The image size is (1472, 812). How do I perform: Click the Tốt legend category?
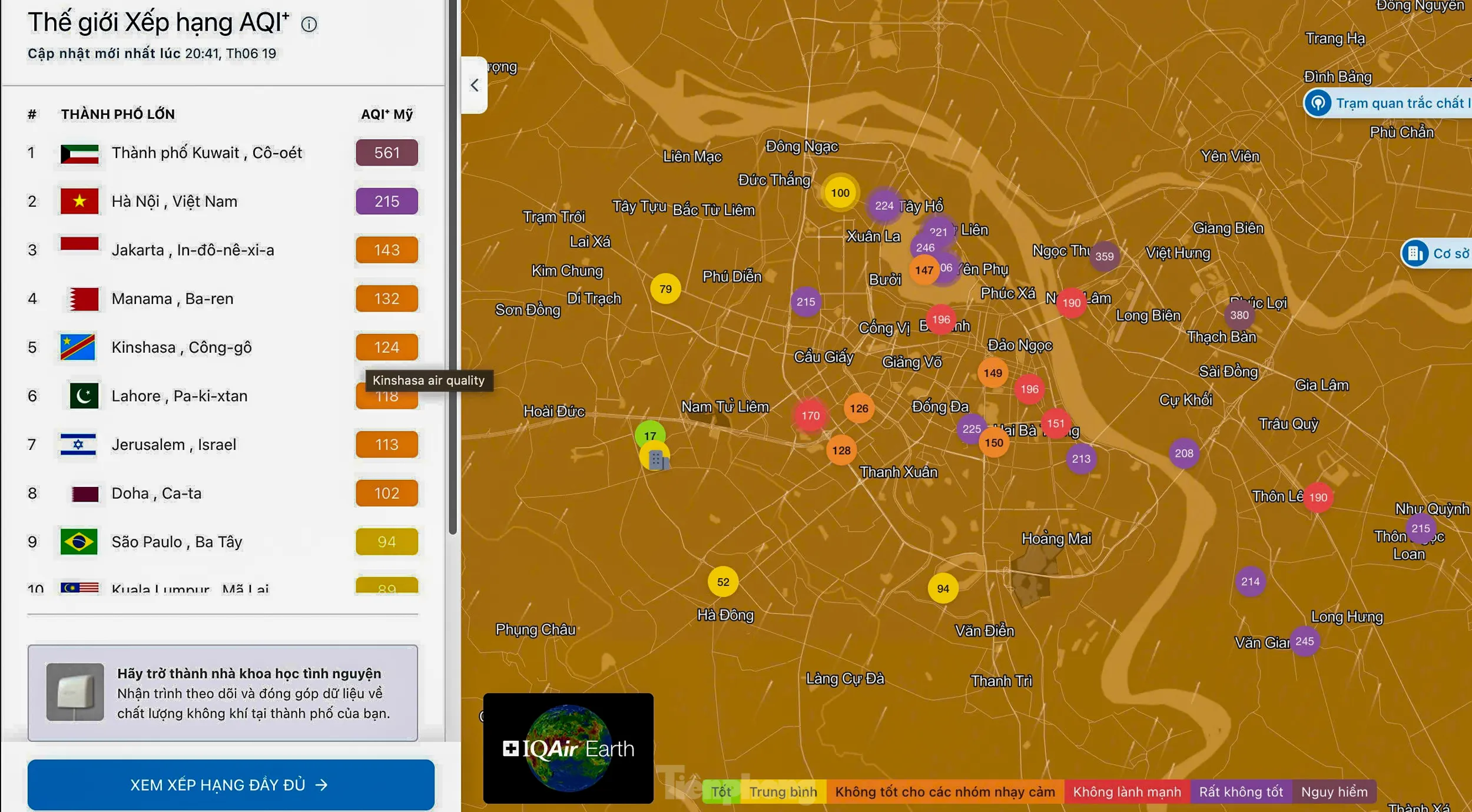point(721,792)
